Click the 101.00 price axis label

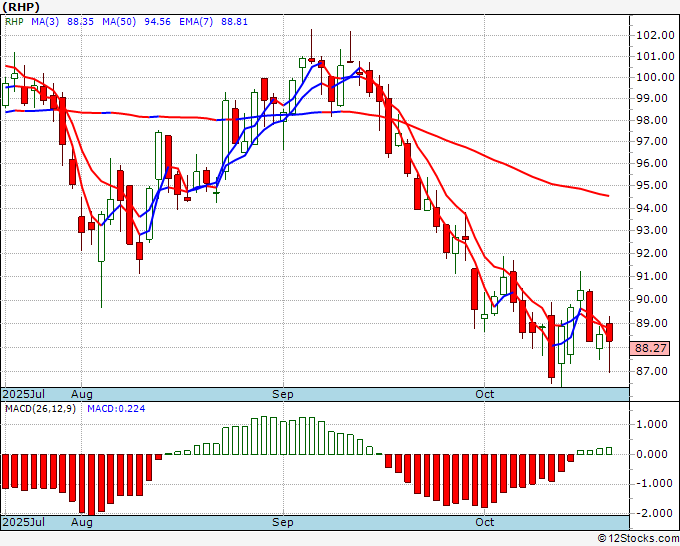point(655,56)
